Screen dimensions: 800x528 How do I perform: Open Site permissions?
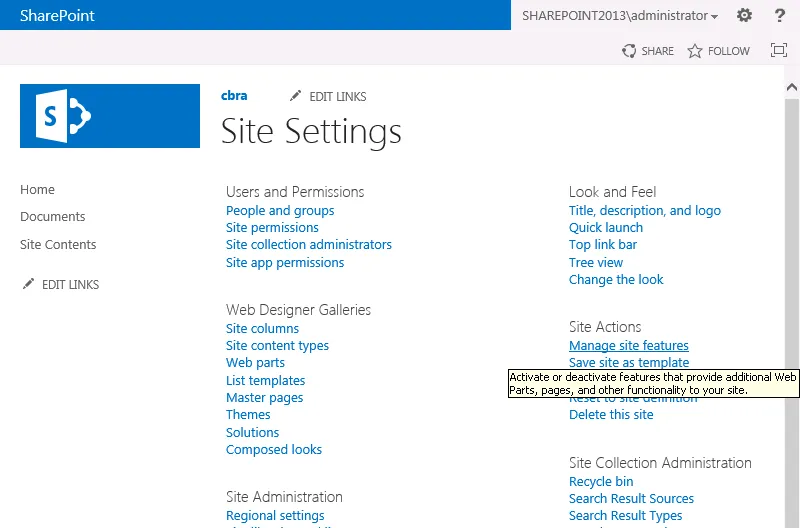point(272,228)
